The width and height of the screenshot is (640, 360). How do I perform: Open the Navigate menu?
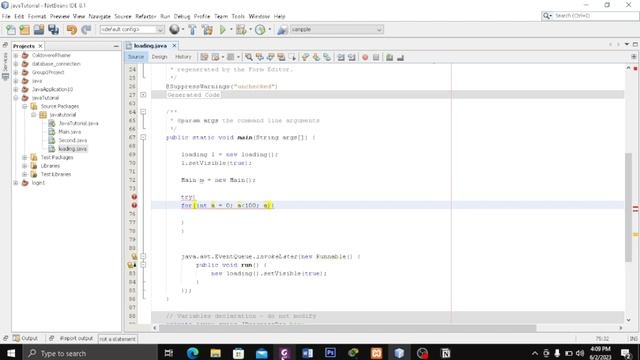click(100, 16)
